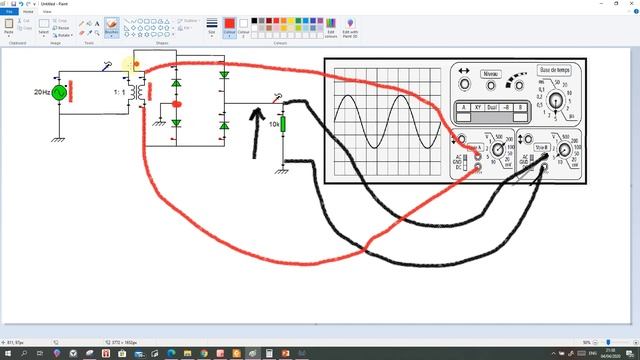Redo with the quick access Redo arrow
This screenshot has width=640, height=360.
pos(28,4)
